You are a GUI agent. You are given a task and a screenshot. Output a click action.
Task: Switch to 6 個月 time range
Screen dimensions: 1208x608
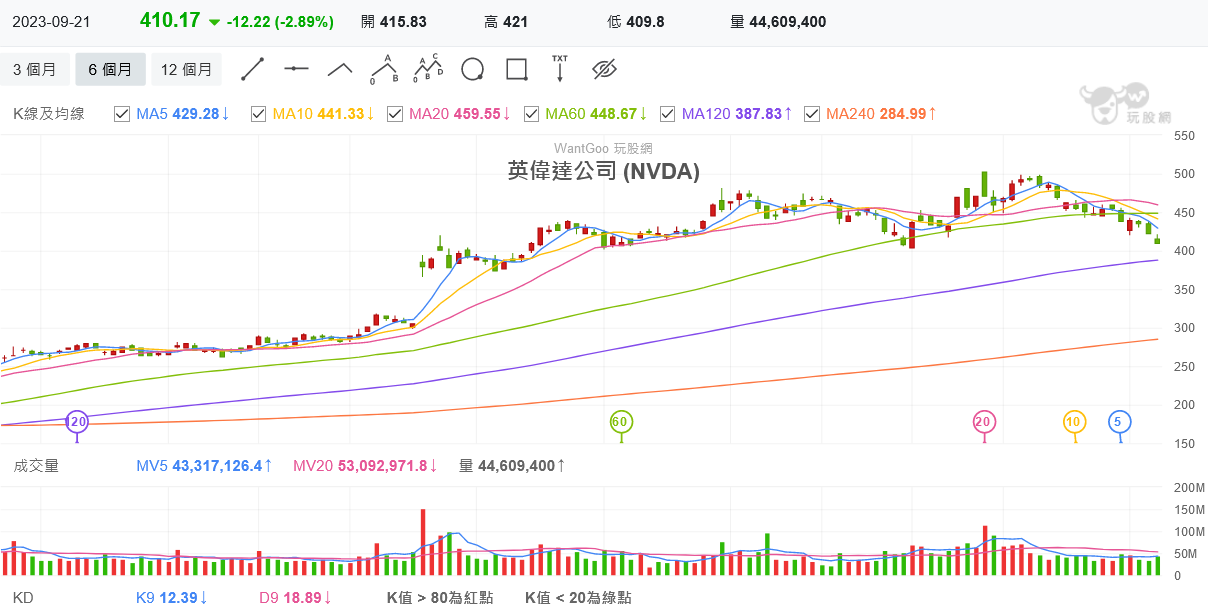point(110,70)
